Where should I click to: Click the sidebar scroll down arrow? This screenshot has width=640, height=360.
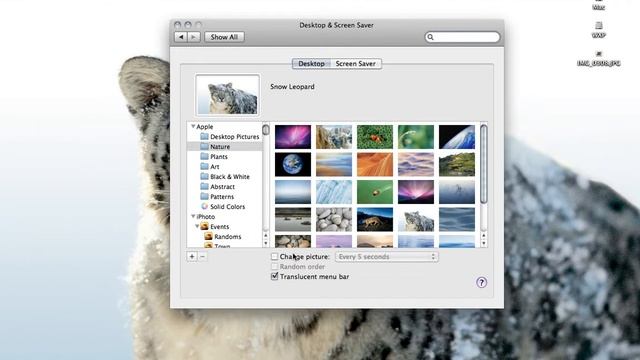click(266, 243)
